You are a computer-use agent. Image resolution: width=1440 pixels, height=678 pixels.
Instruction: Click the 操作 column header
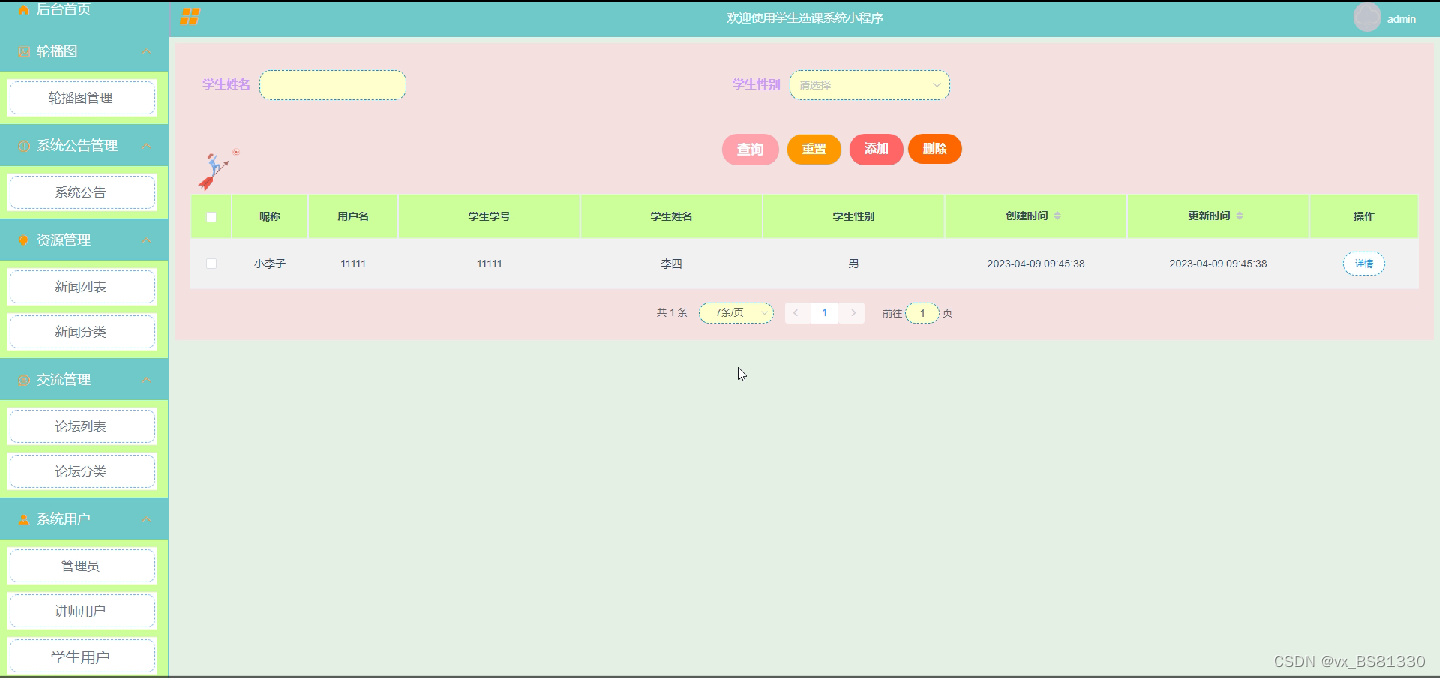click(1364, 217)
